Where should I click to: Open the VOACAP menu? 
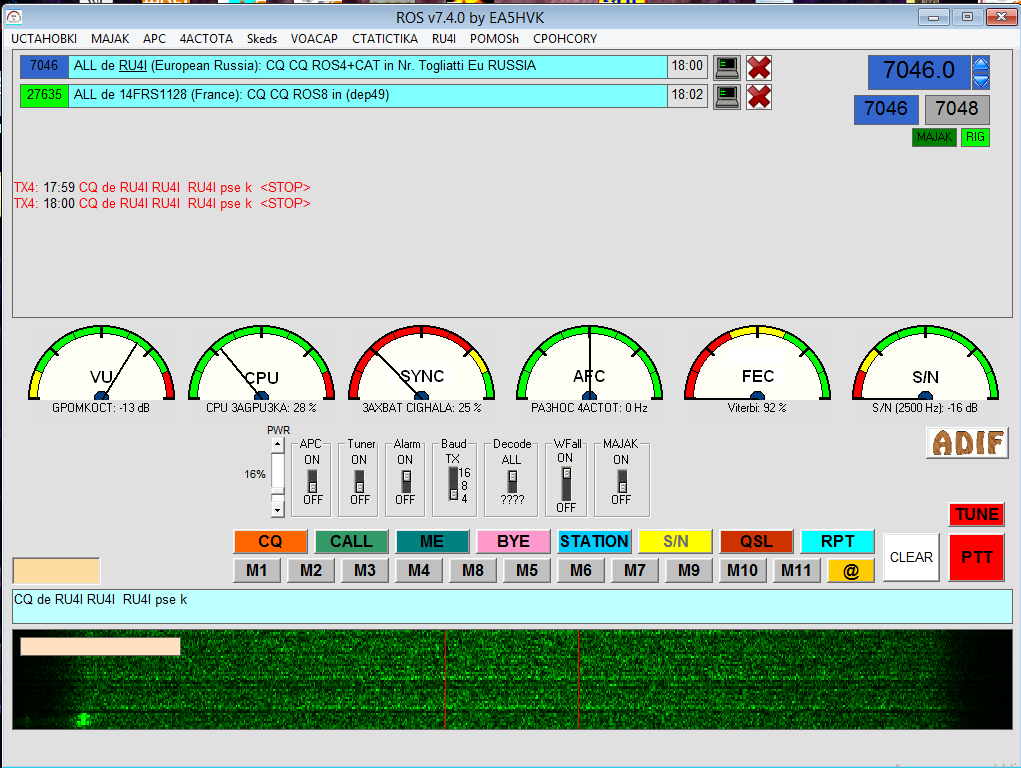click(x=314, y=39)
